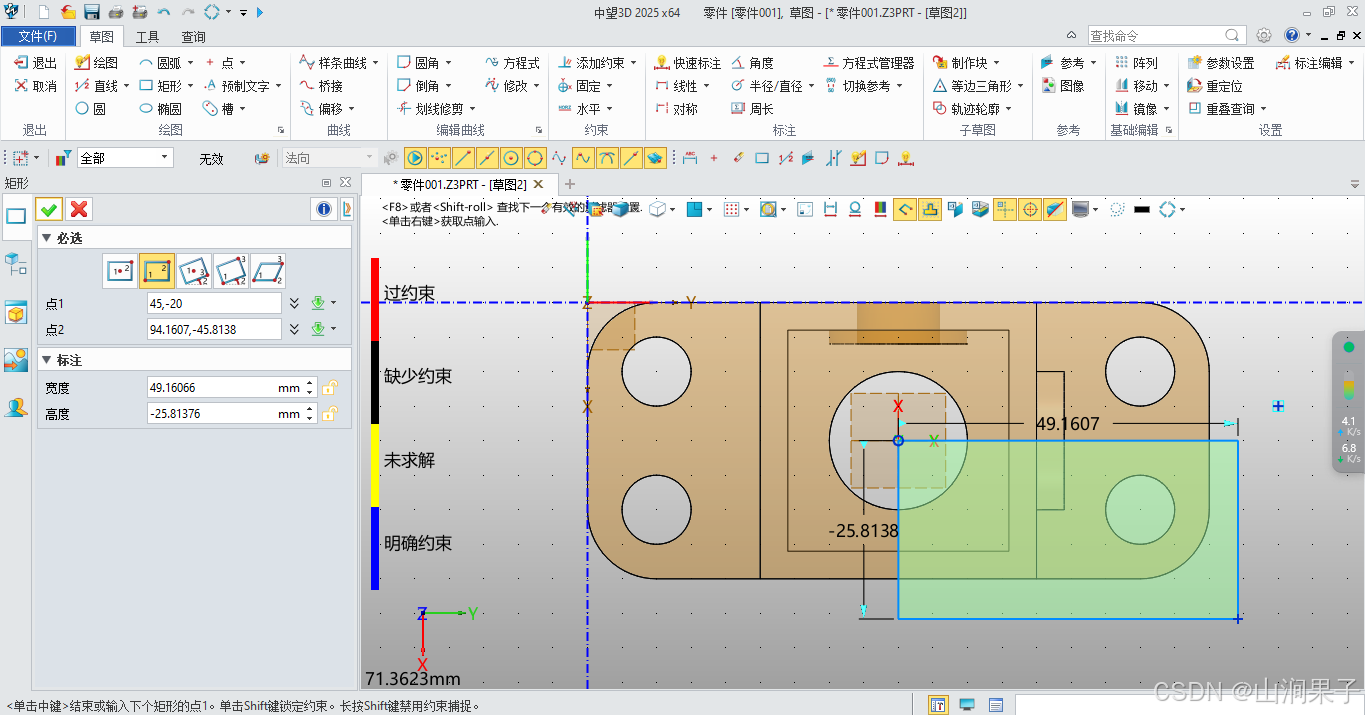Toggle the lock beside the 高度 field
1365x715 pixels.
point(328,414)
